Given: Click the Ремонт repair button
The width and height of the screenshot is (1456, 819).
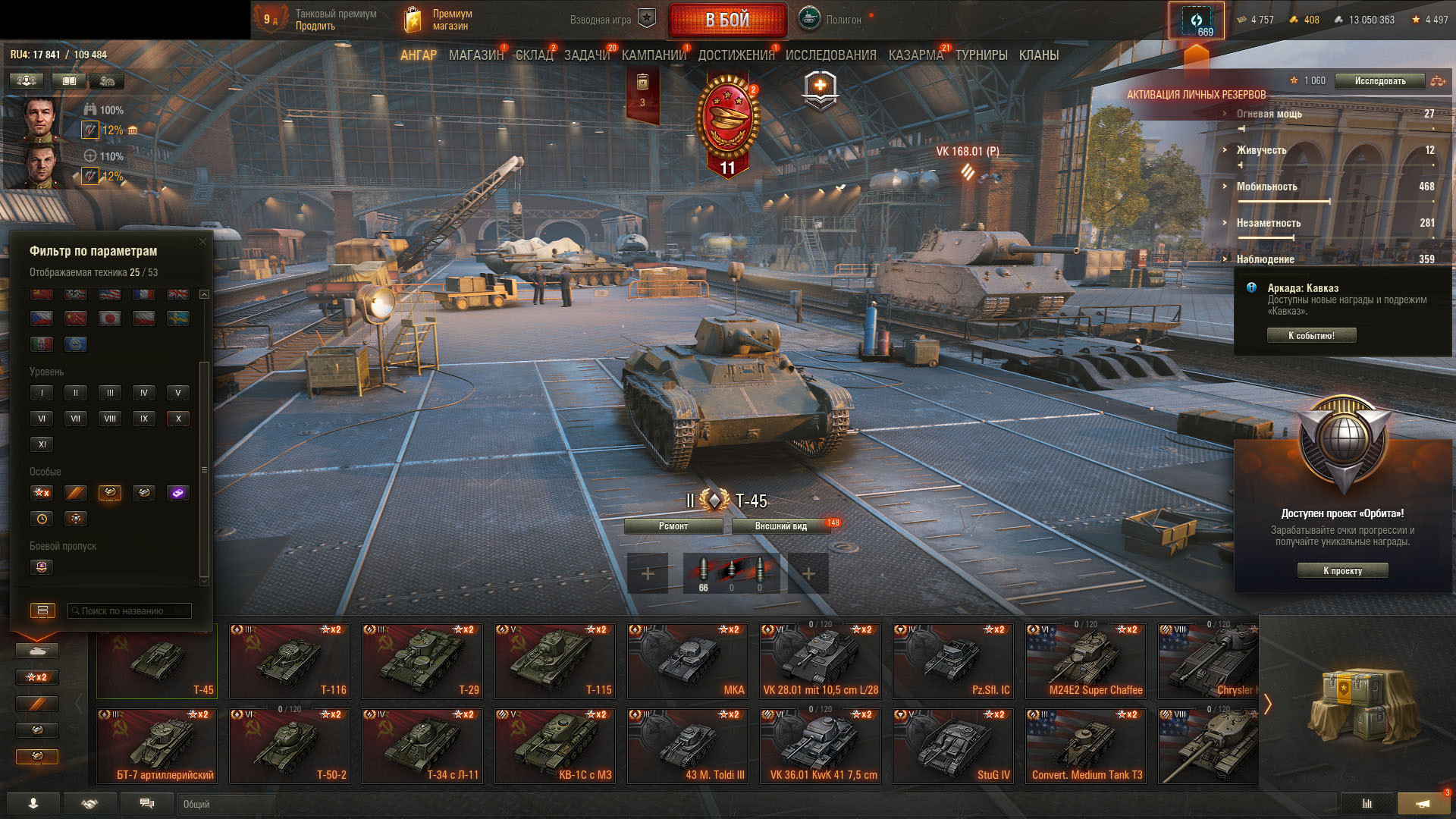Looking at the screenshot, I should coord(673,526).
